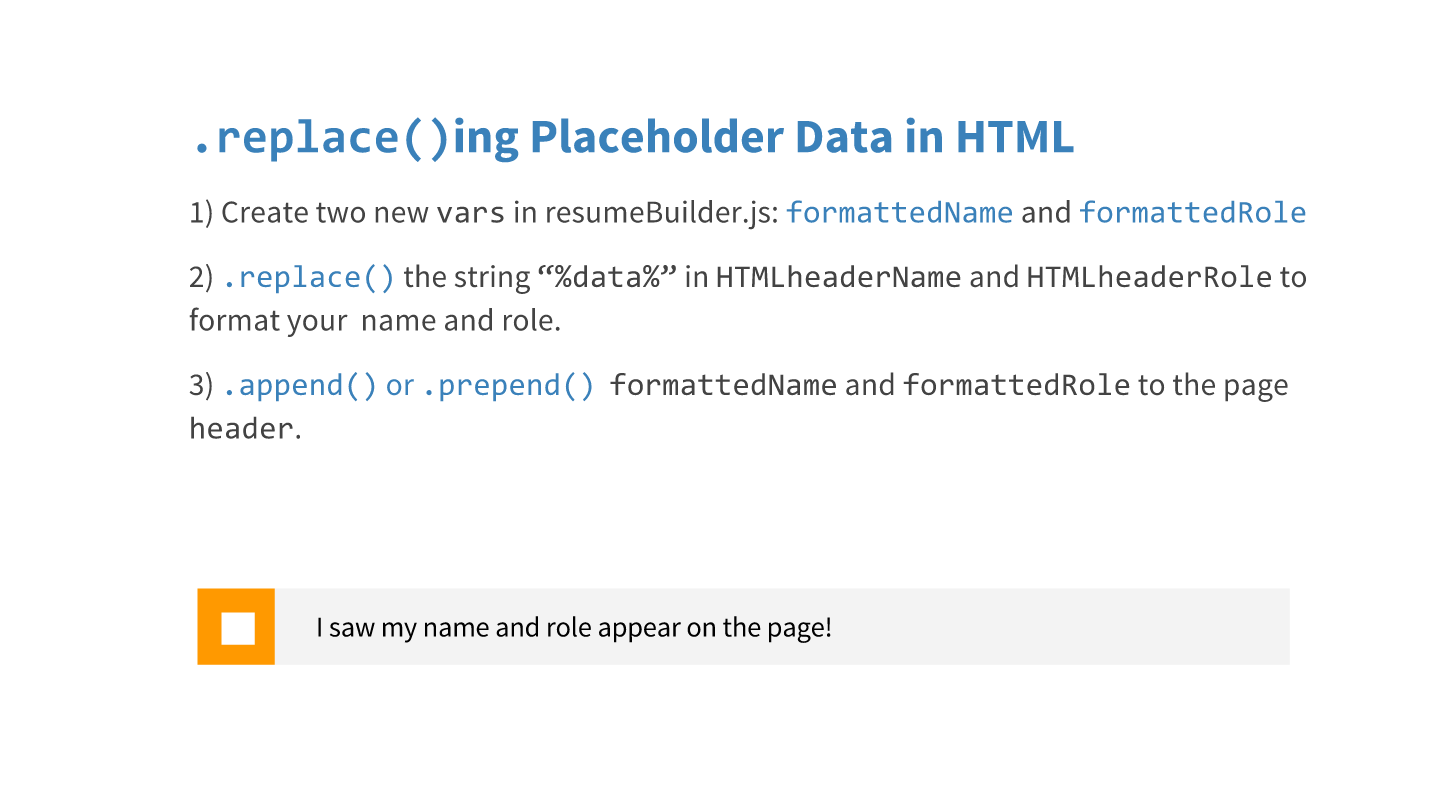Click gray formattedRole in step 3
Image resolution: width=1440 pixels, height=810 pixels.
tap(1016, 385)
